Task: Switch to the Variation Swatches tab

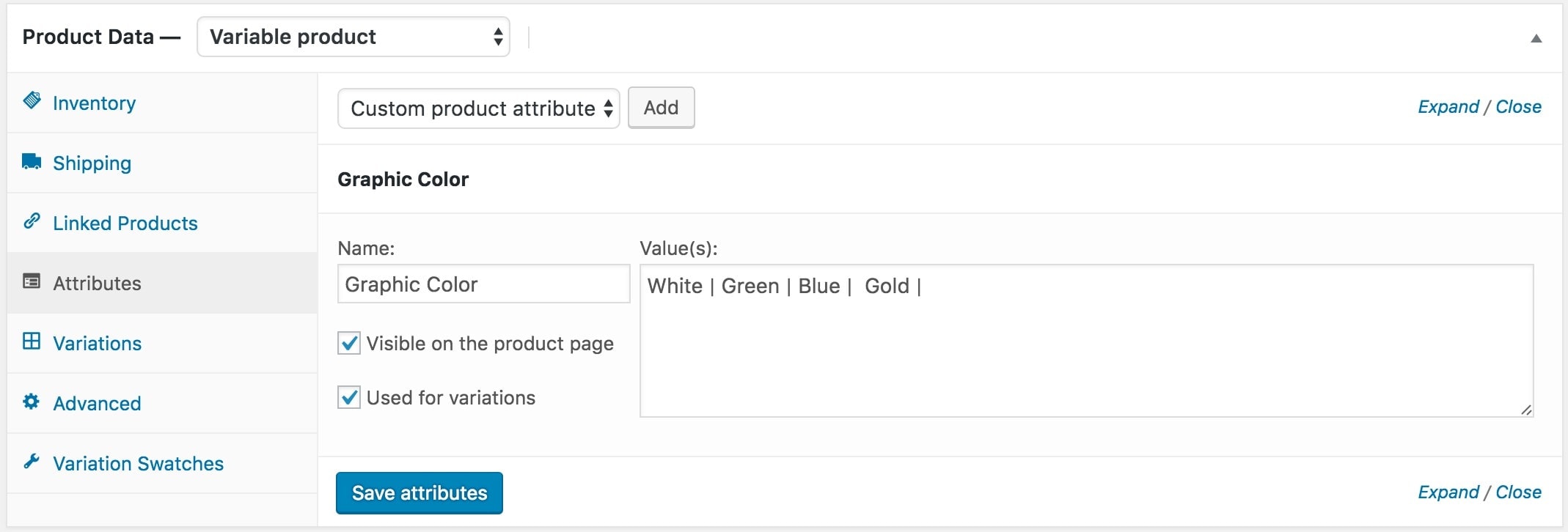Action: tap(138, 464)
